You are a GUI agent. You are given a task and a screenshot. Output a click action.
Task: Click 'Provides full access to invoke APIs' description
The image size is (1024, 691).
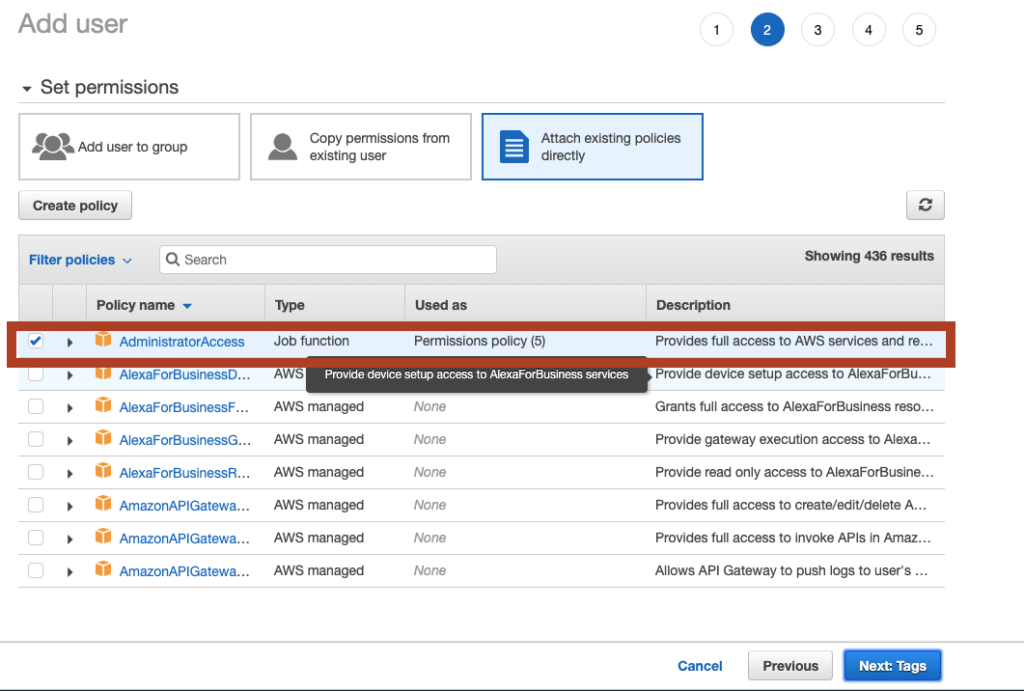click(x=793, y=537)
